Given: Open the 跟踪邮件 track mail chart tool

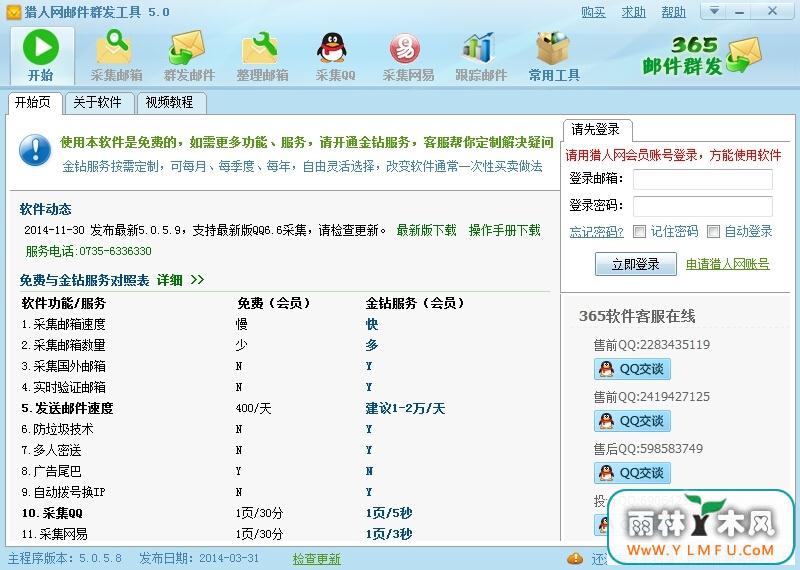Looking at the screenshot, I should [481, 56].
